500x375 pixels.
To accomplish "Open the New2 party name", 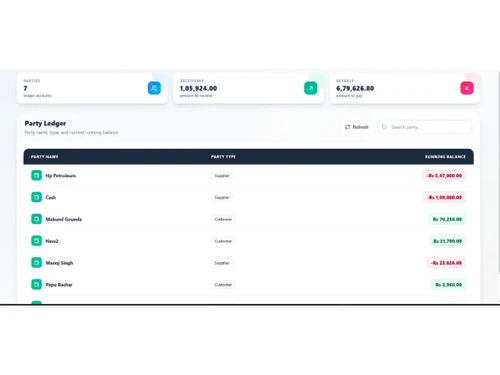I will point(52,241).
